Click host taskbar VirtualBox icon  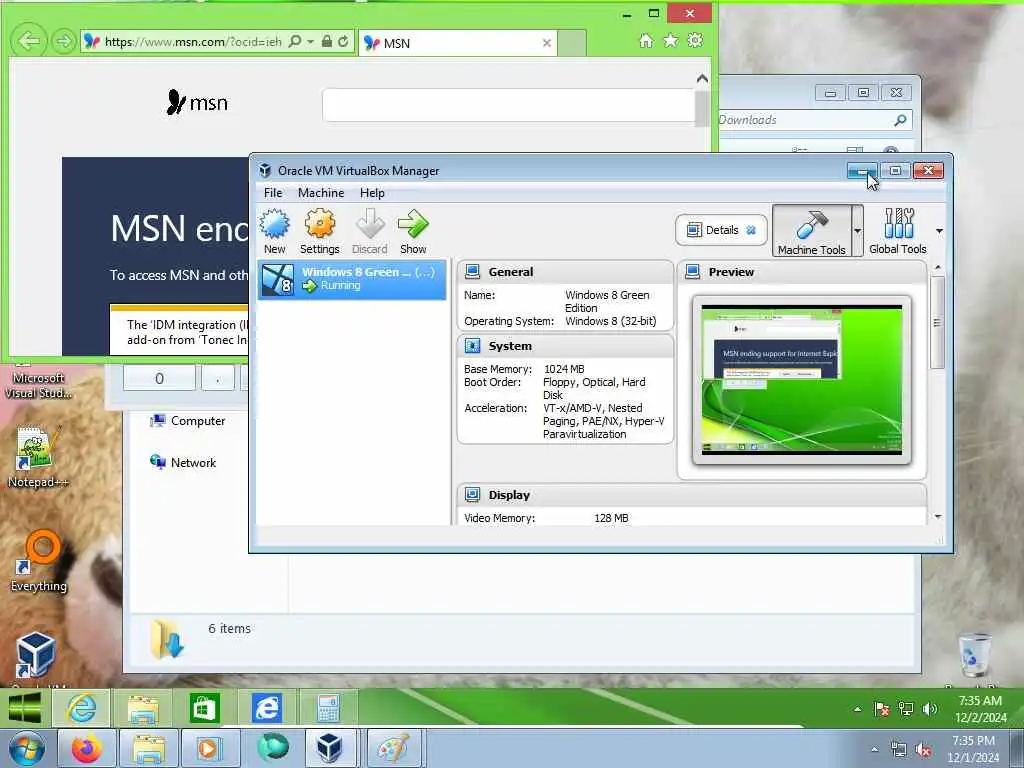[330, 748]
